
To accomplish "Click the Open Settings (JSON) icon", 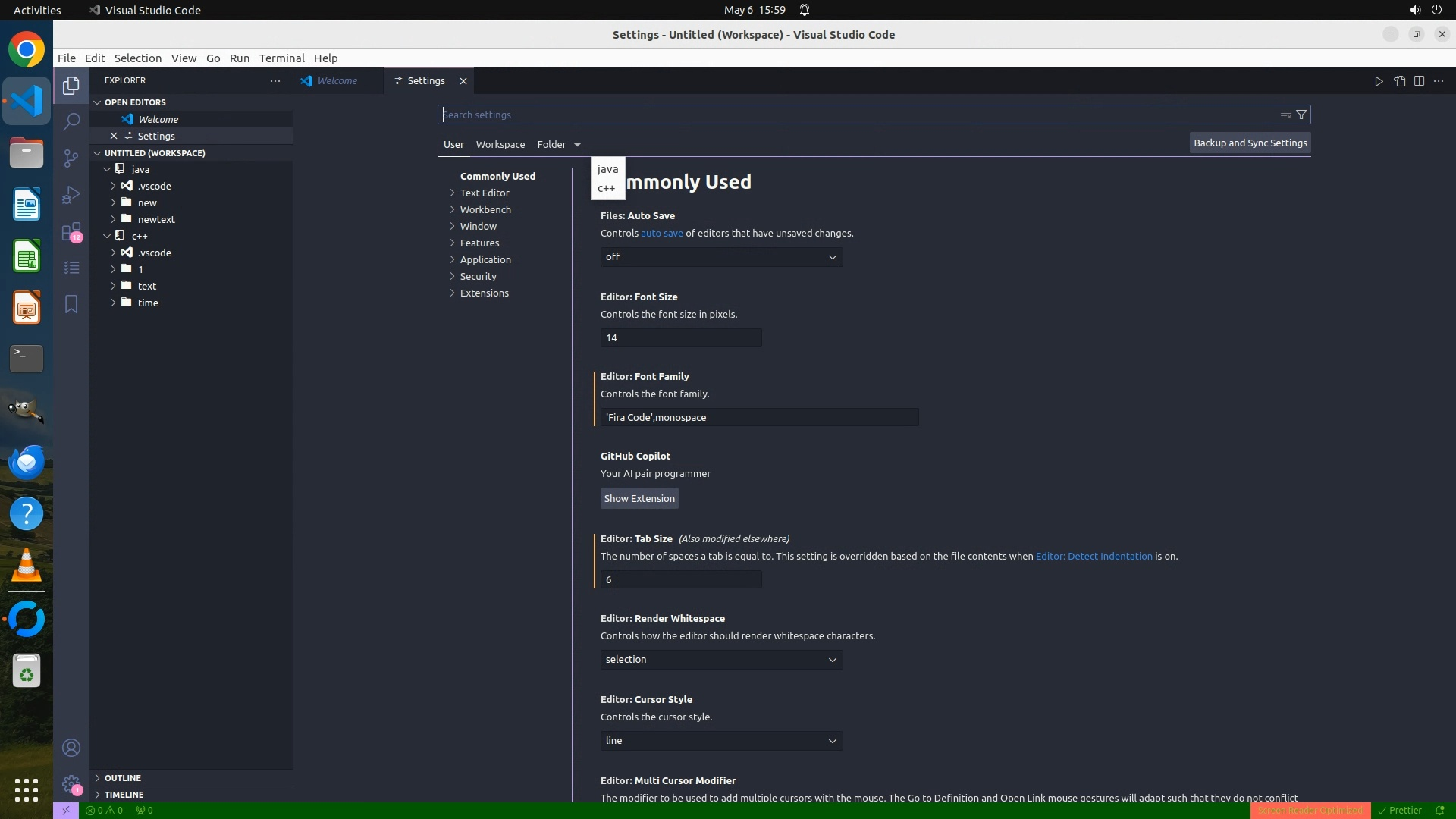I will 1399,81.
